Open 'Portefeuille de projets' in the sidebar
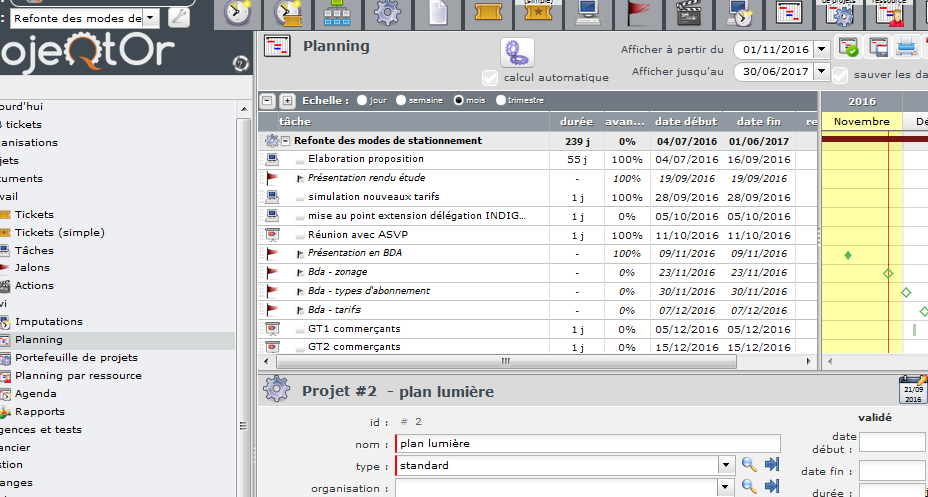Screen dimensions: 928x497 pos(76,357)
